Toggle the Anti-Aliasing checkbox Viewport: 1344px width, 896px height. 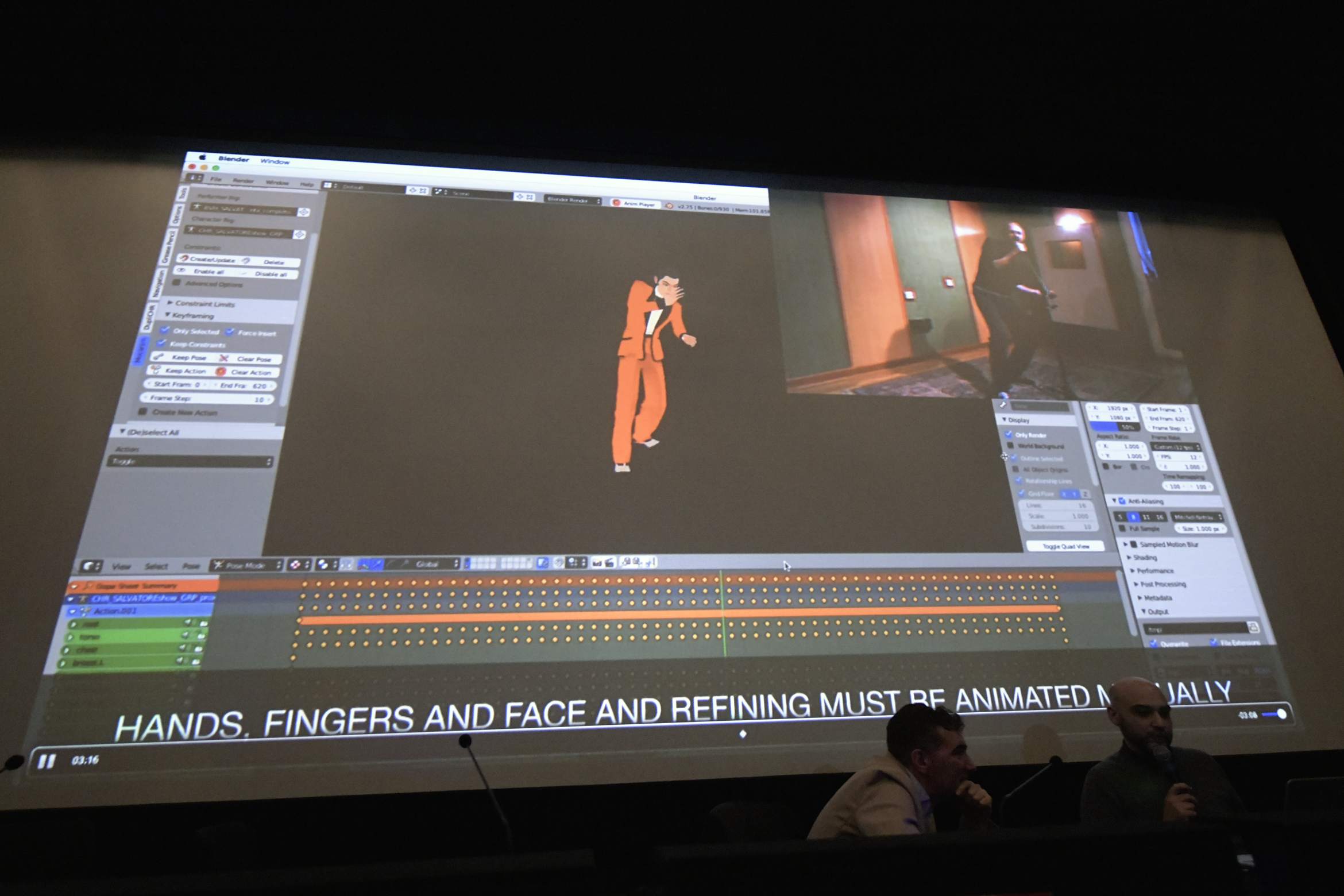1122,501
